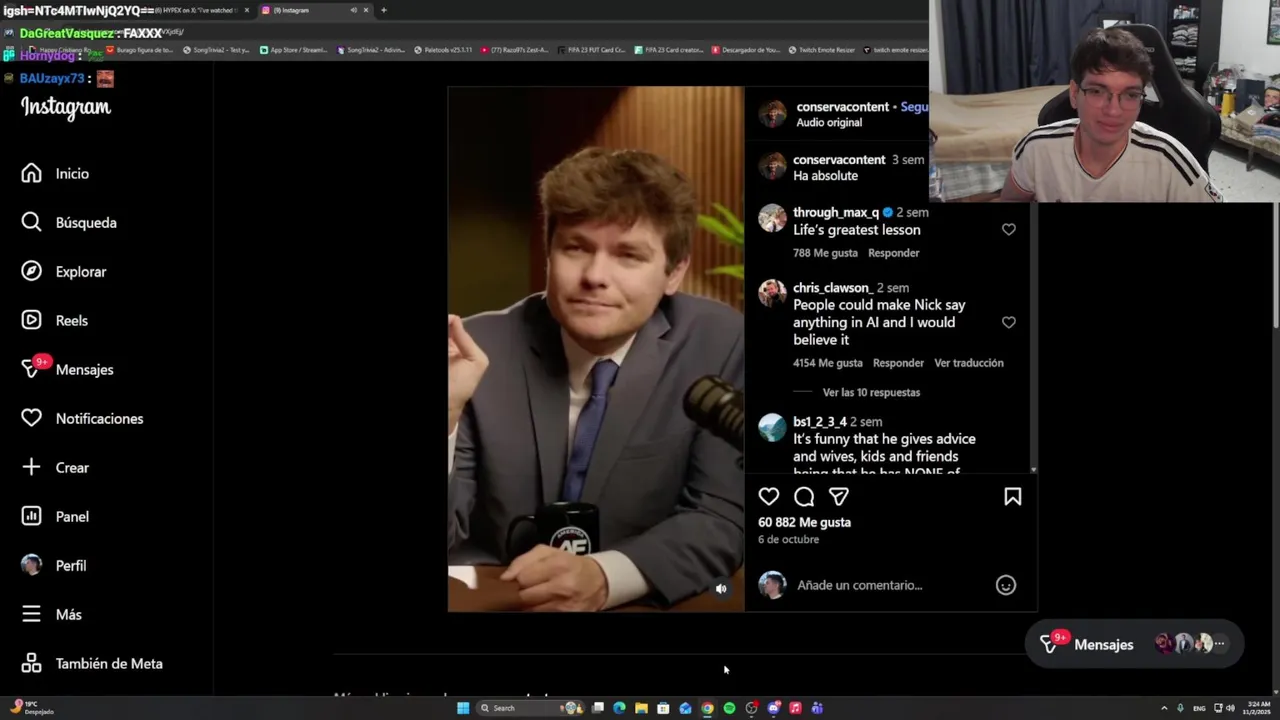Open chris_clawson_ username link
The width and height of the screenshot is (1280, 720).
coord(832,288)
